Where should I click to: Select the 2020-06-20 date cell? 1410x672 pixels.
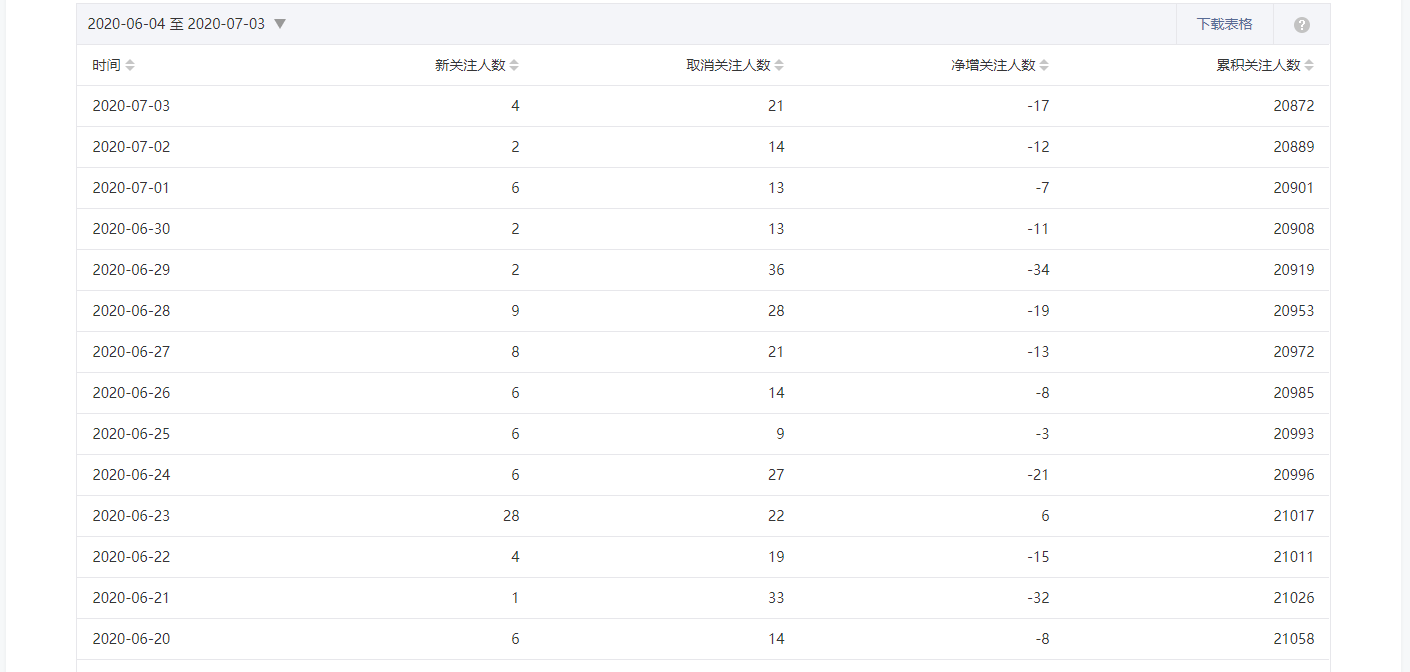coord(131,639)
